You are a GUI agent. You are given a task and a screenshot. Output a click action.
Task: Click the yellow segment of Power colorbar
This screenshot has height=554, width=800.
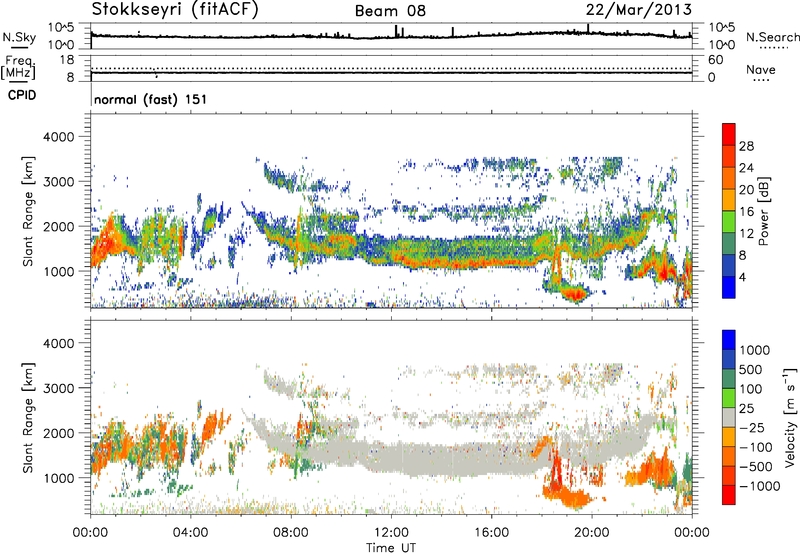[729, 200]
